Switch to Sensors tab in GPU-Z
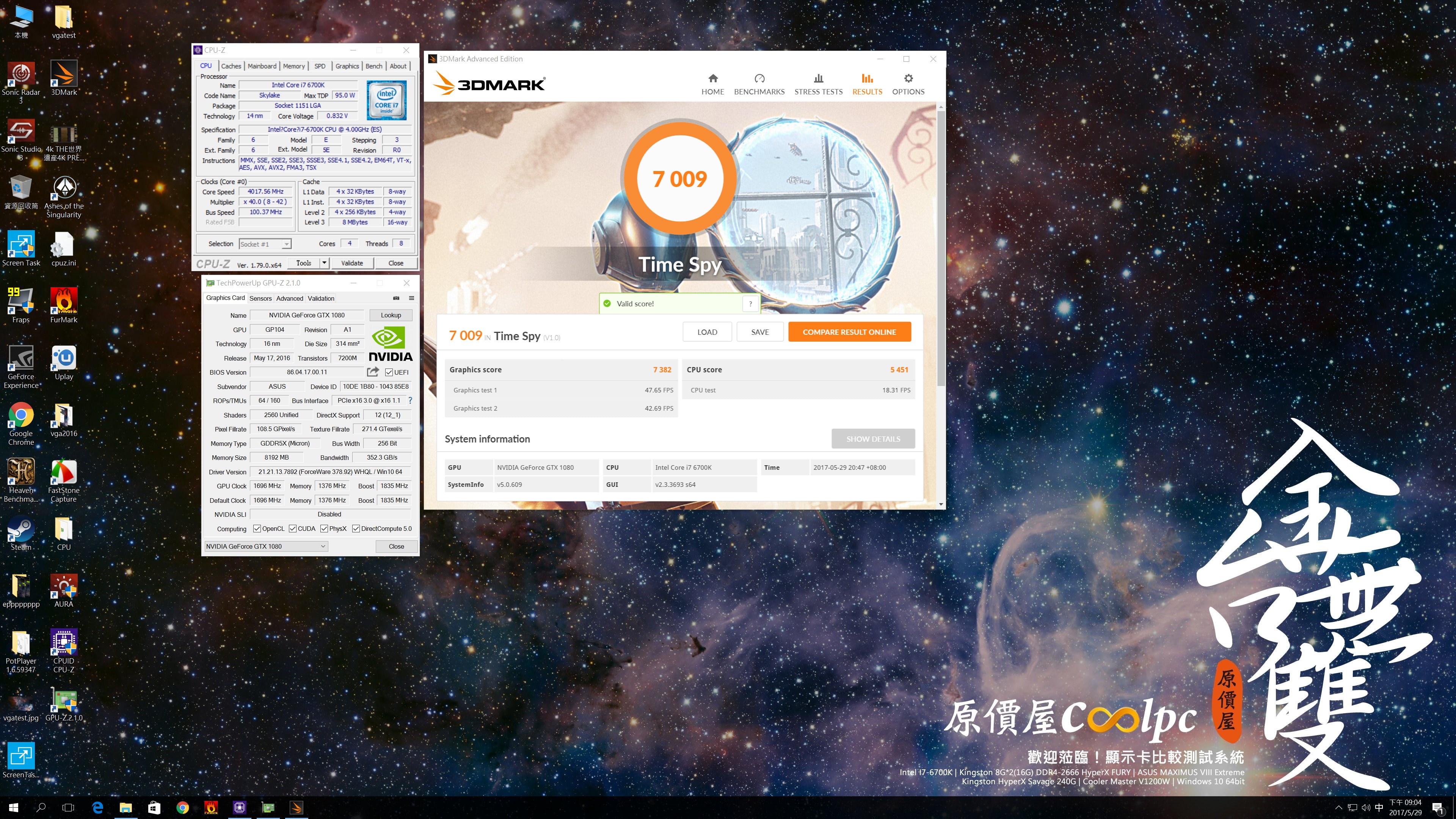Viewport: 1456px width, 819px height. click(260, 298)
